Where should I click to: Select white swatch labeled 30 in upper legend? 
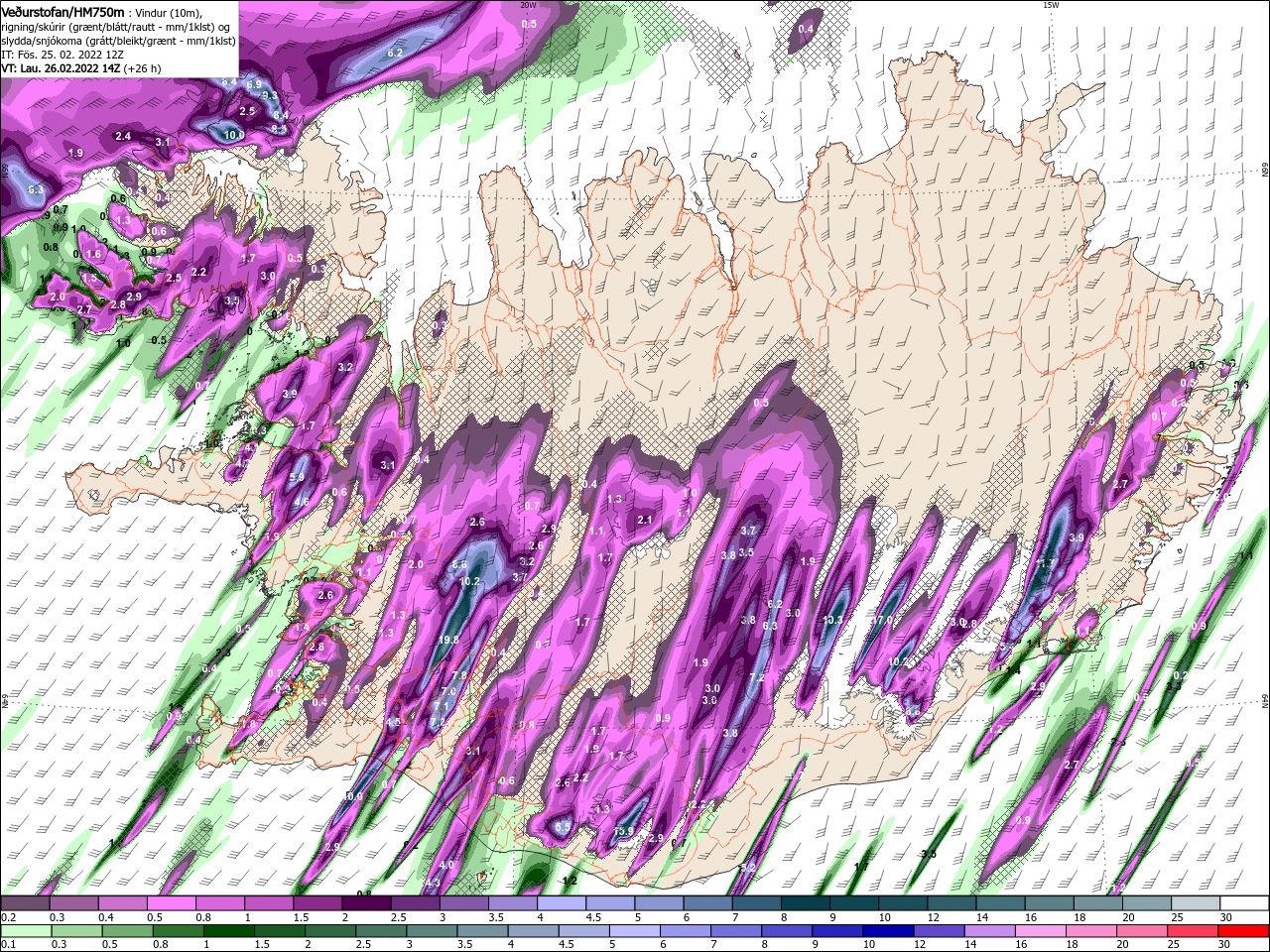click(1244, 903)
